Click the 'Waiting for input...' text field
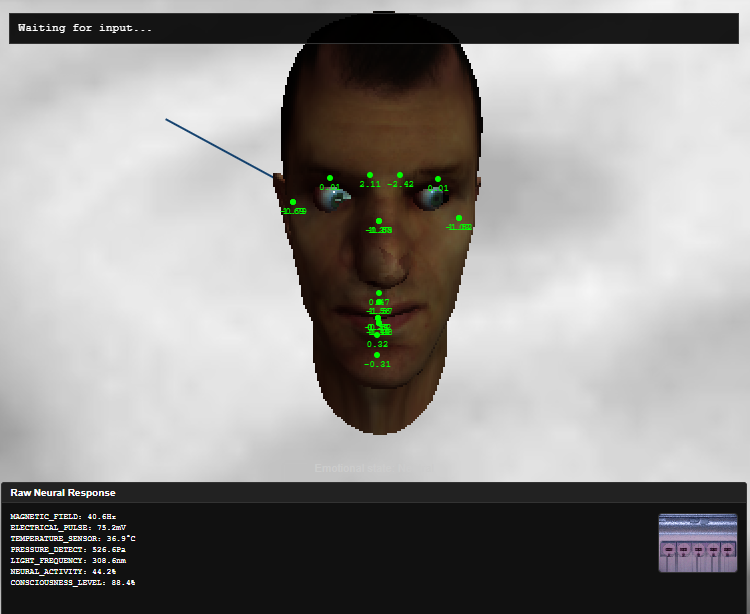 coord(374,28)
